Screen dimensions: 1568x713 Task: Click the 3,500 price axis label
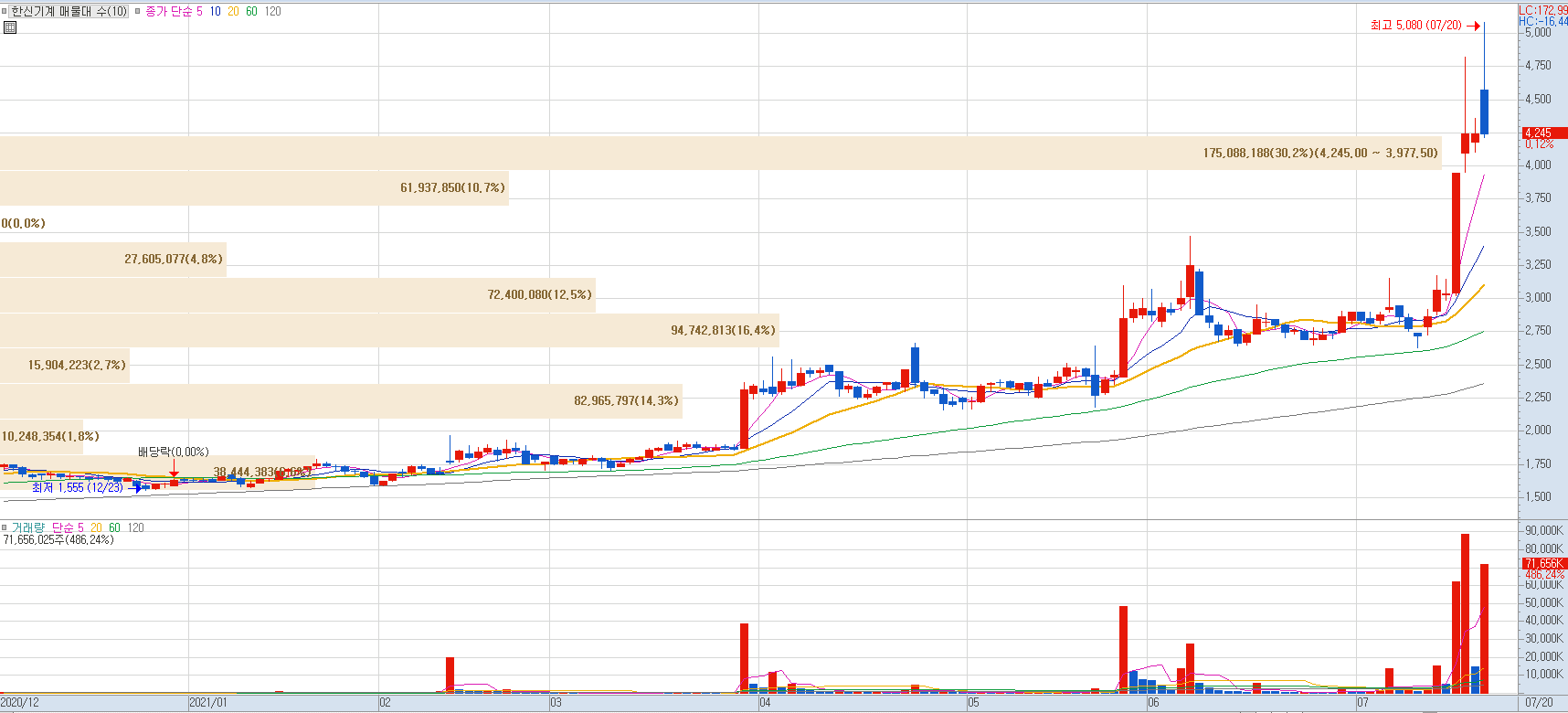(1538, 232)
